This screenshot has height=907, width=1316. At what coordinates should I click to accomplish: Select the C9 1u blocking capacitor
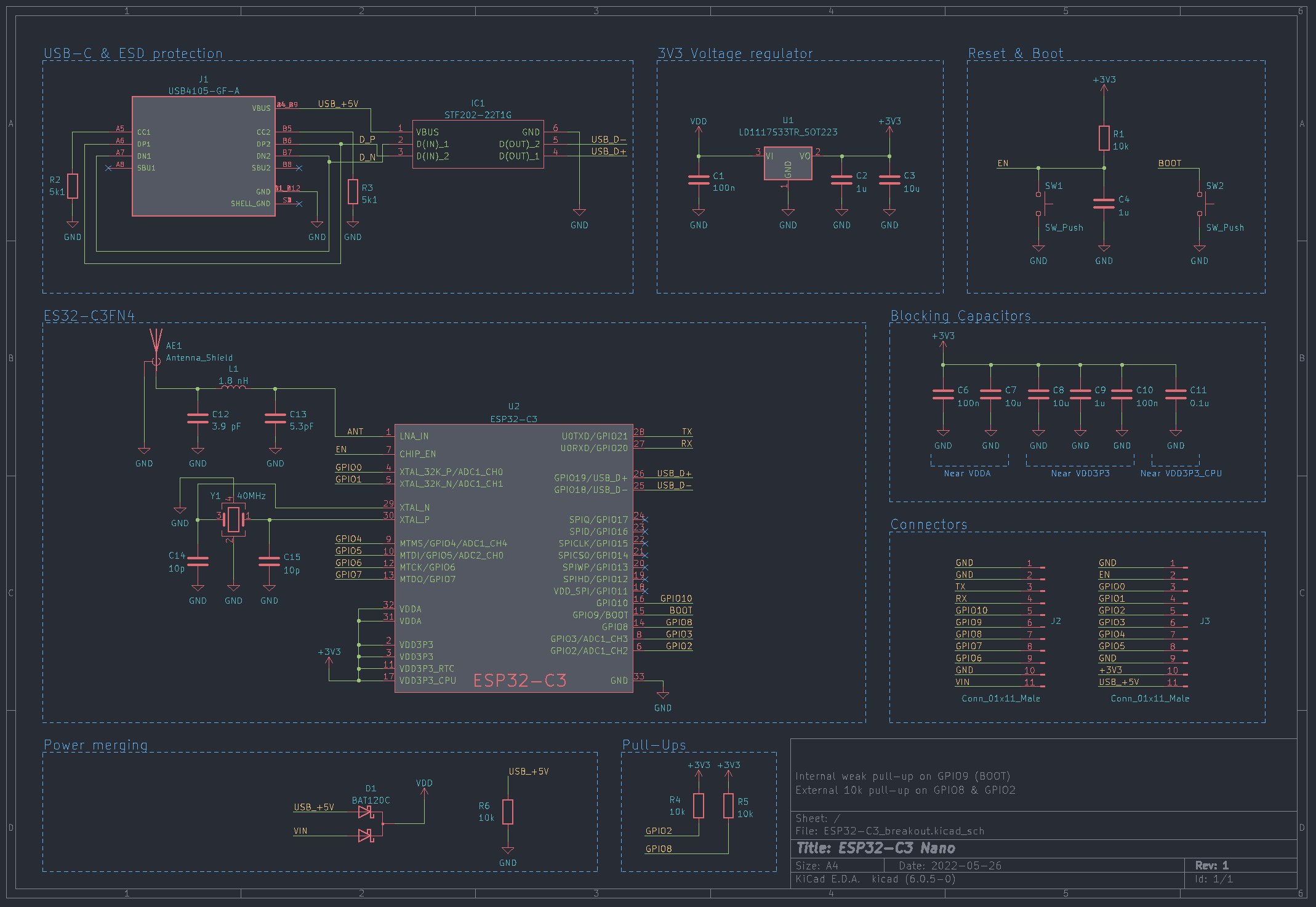(1080, 394)
